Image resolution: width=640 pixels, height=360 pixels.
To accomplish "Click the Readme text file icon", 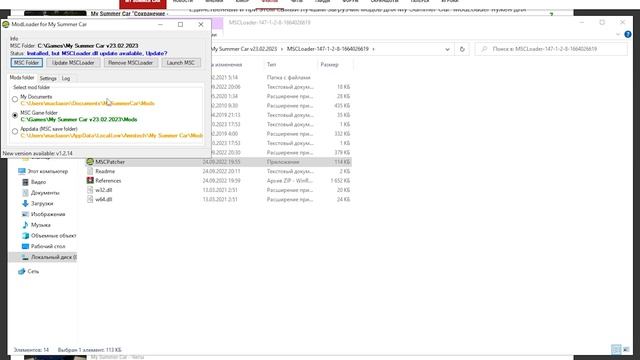I will pyautogui.click(x=90, y=171).
